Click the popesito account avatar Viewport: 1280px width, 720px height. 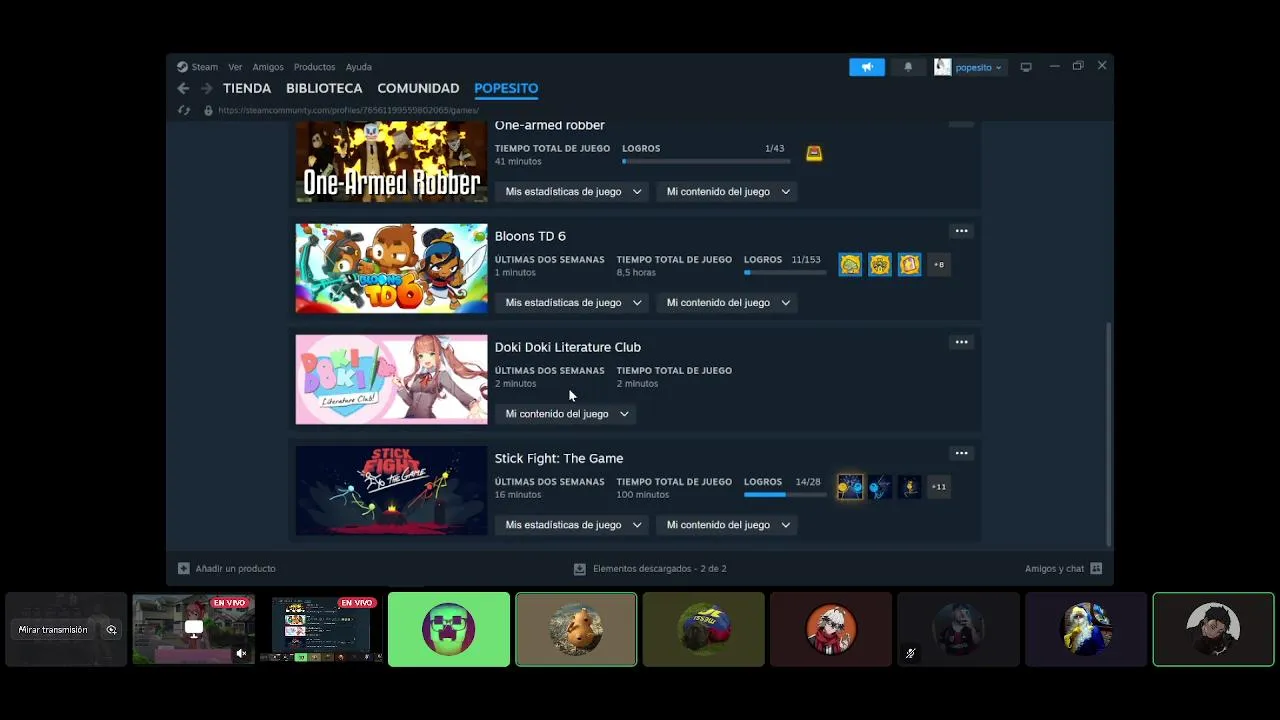point(942,67)
